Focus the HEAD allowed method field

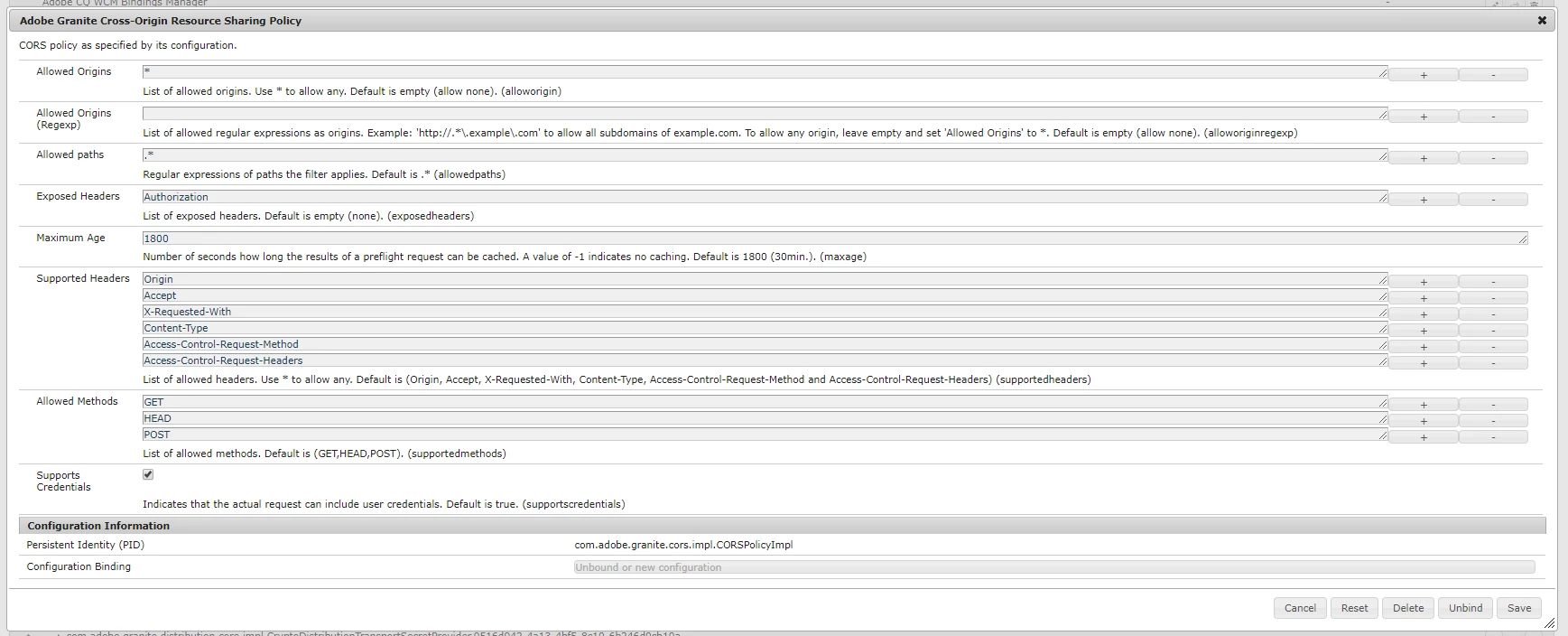pyautogui.click(x=765, y=418)
